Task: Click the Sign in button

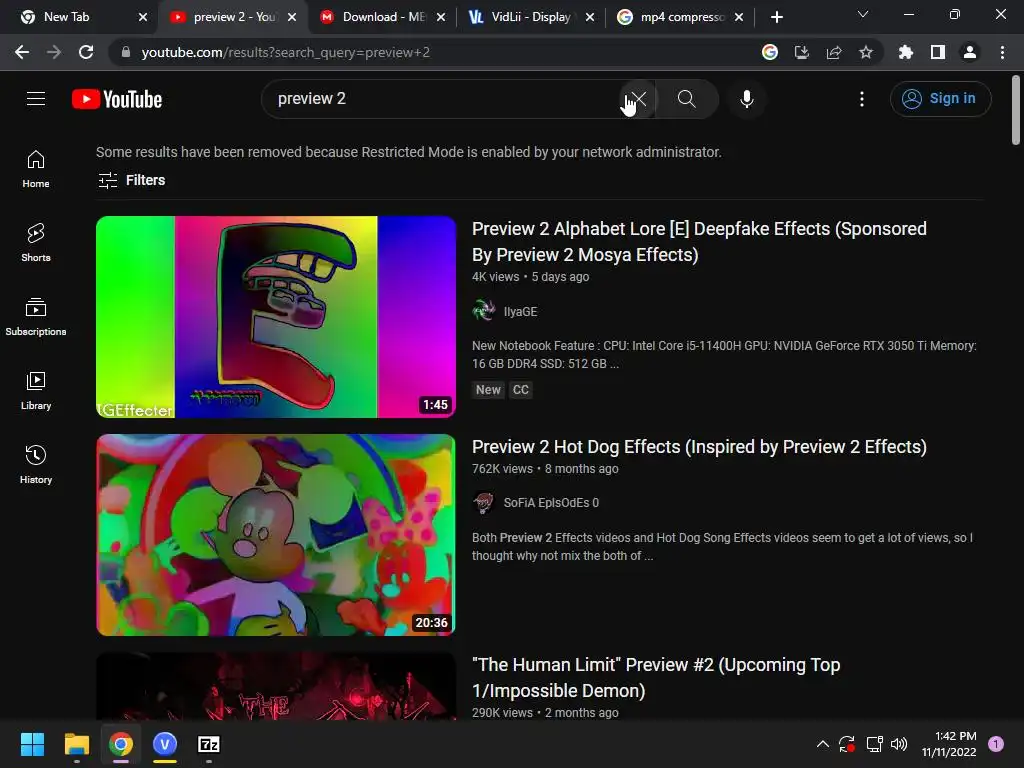Action: 940,99
